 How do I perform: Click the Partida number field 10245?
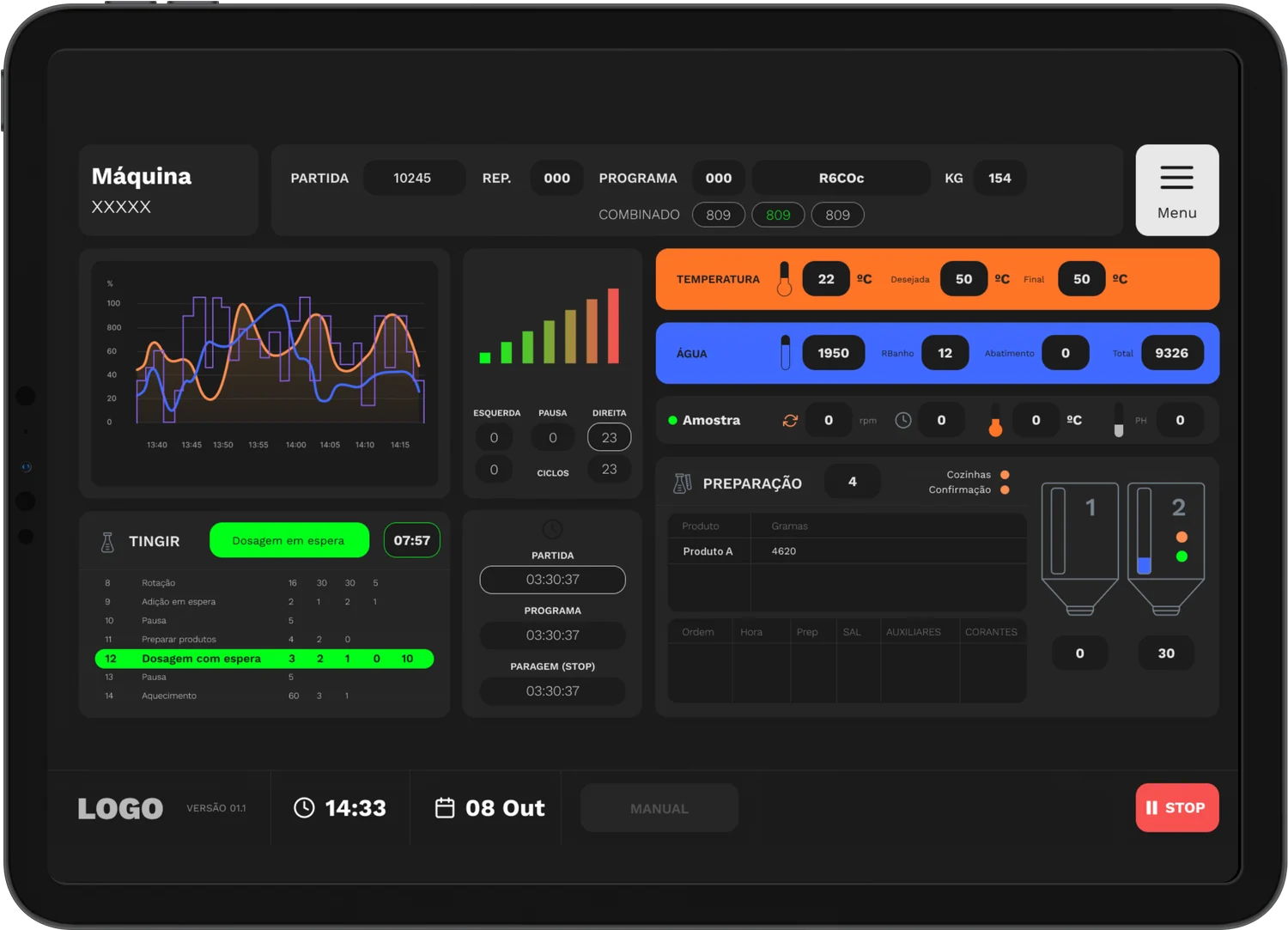pyautogui.click(x=413, y=178)
